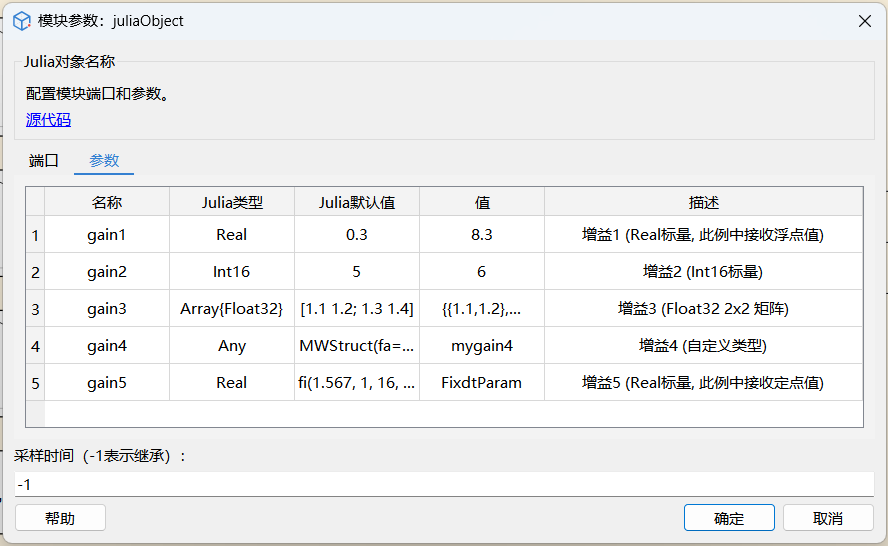Select the gain4 name cell

(x=107, y=346)
